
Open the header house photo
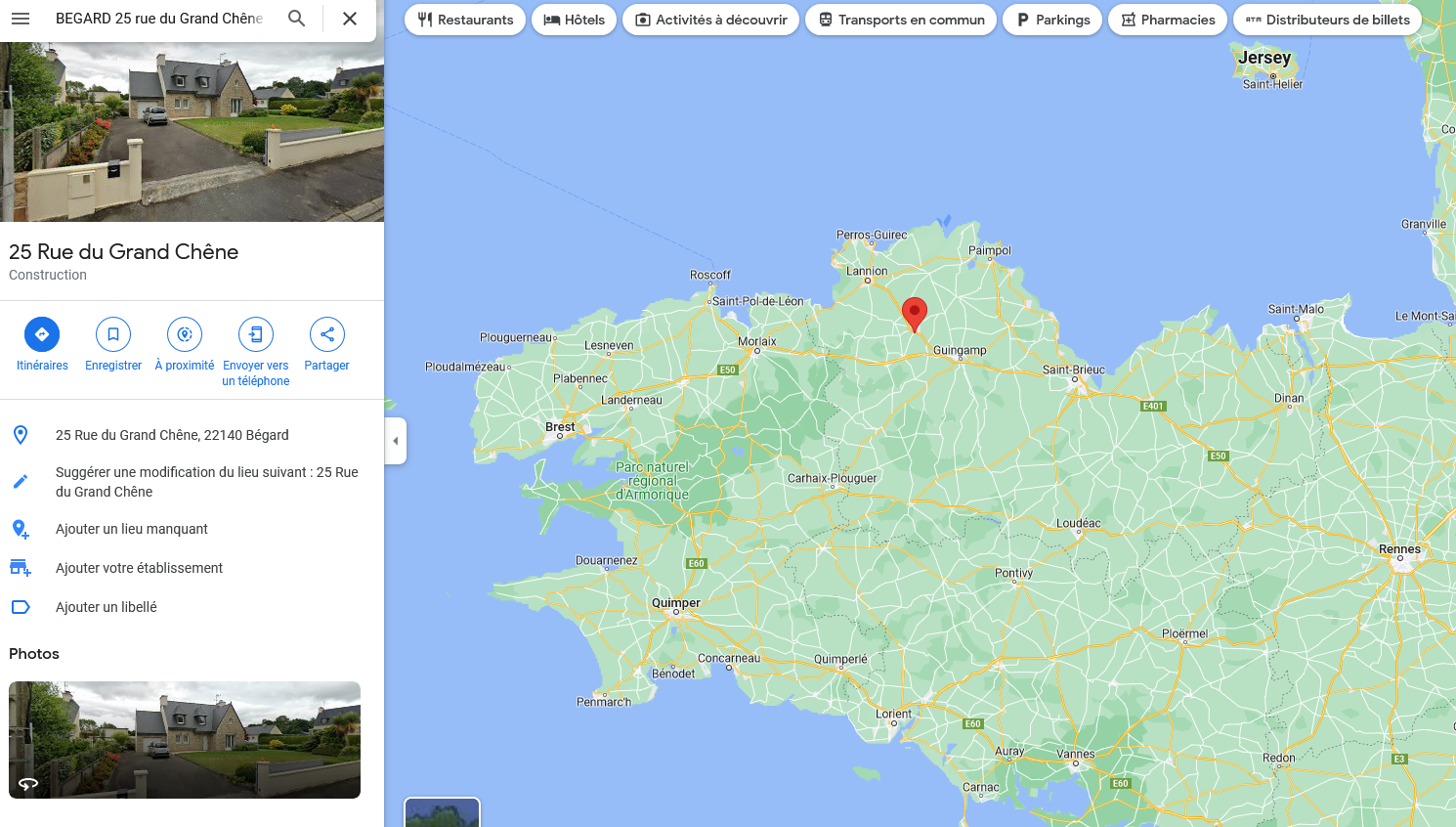192,132
